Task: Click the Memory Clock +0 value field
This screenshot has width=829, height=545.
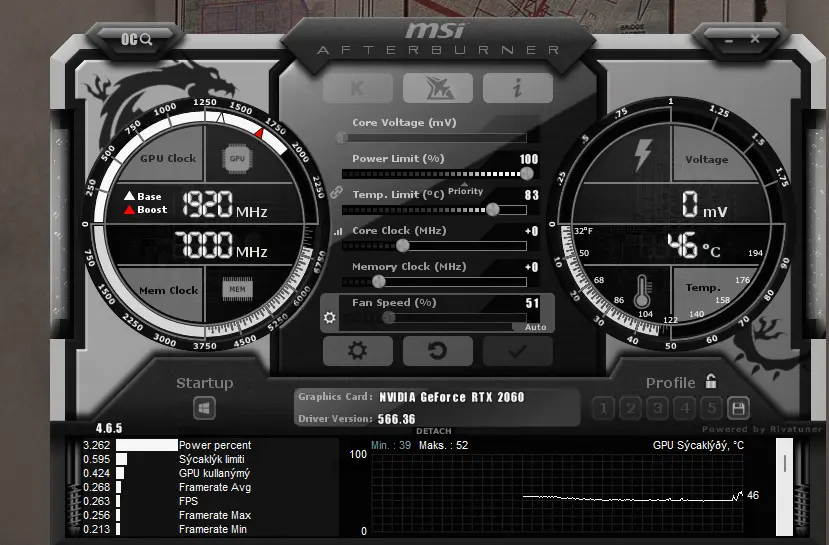Action: tap(531, 267)
